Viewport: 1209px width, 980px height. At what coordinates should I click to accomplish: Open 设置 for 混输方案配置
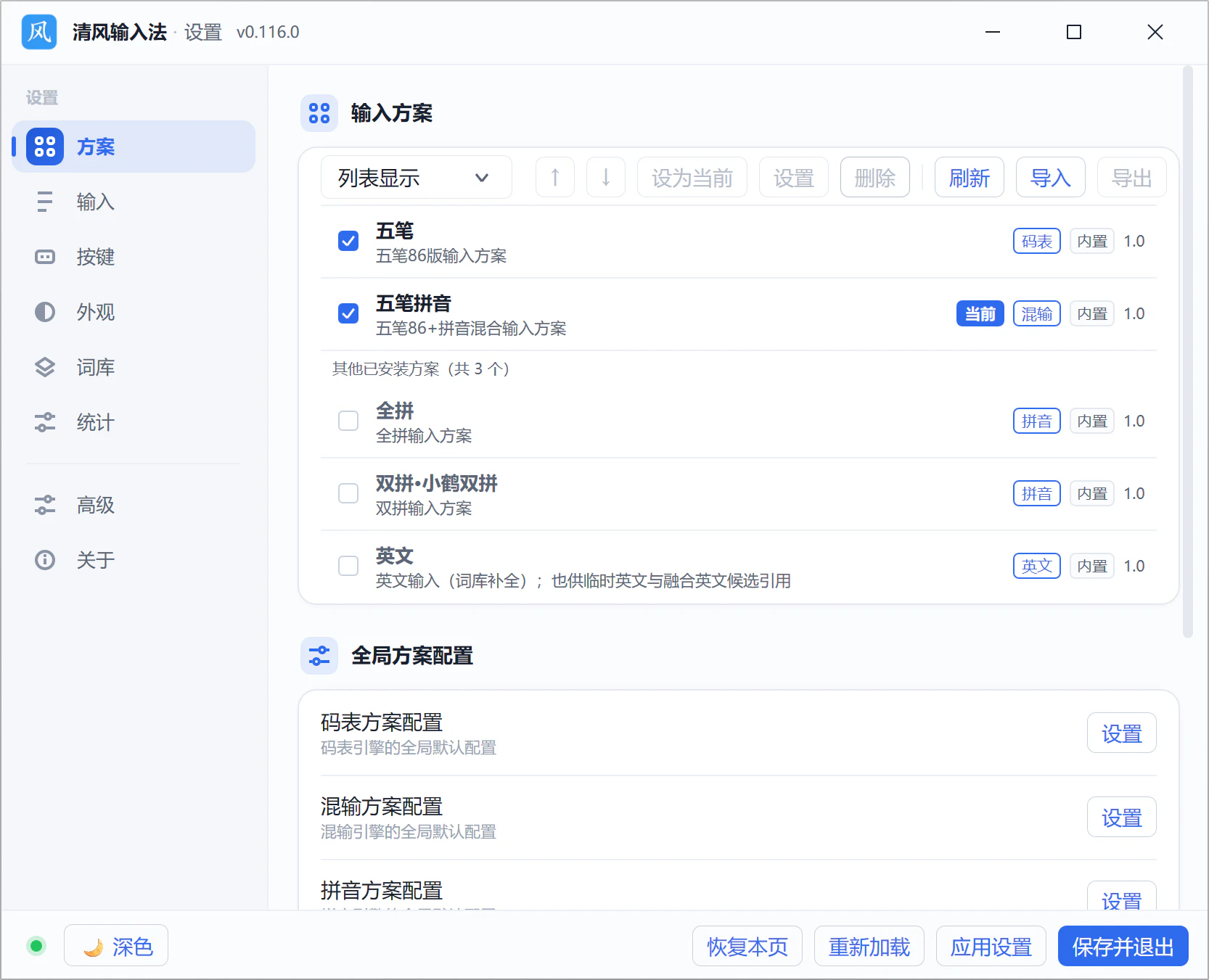1122,817
